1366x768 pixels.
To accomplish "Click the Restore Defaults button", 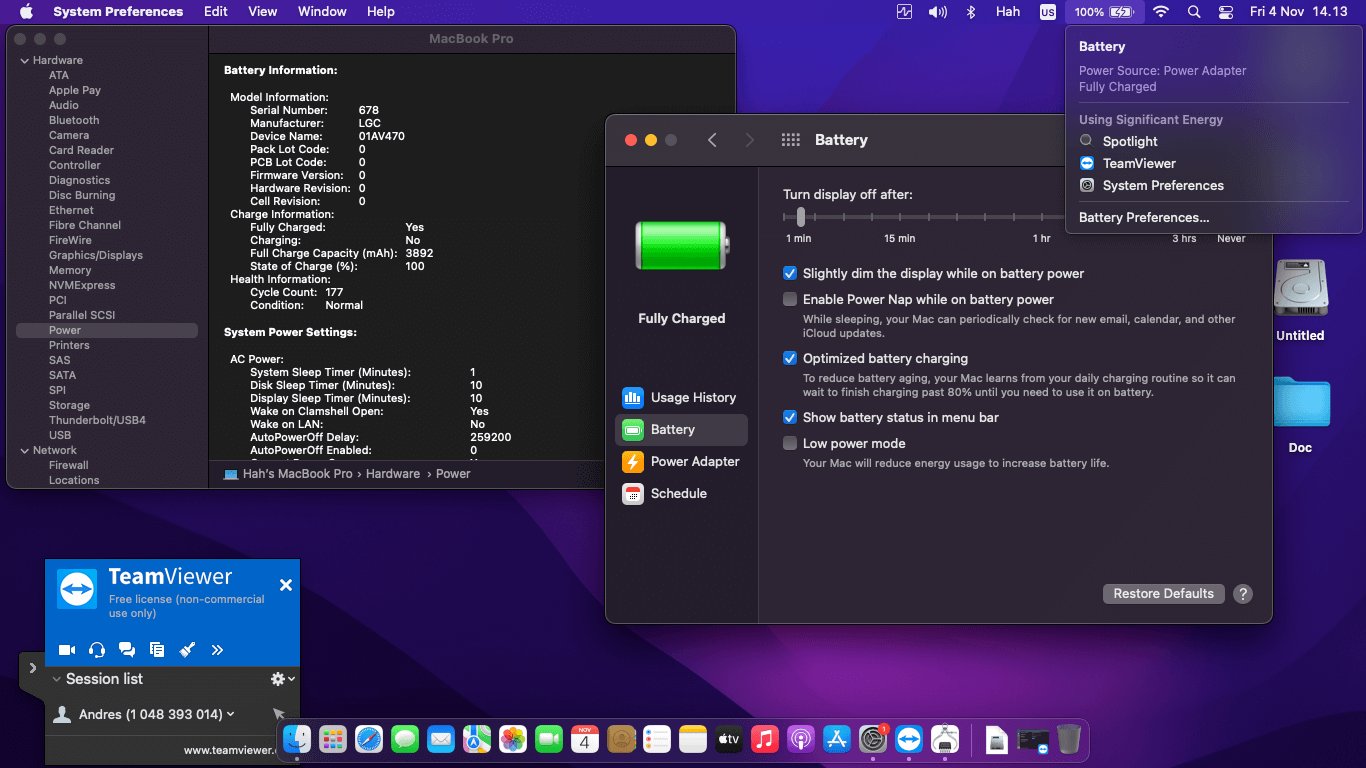I will (1163, 594).
